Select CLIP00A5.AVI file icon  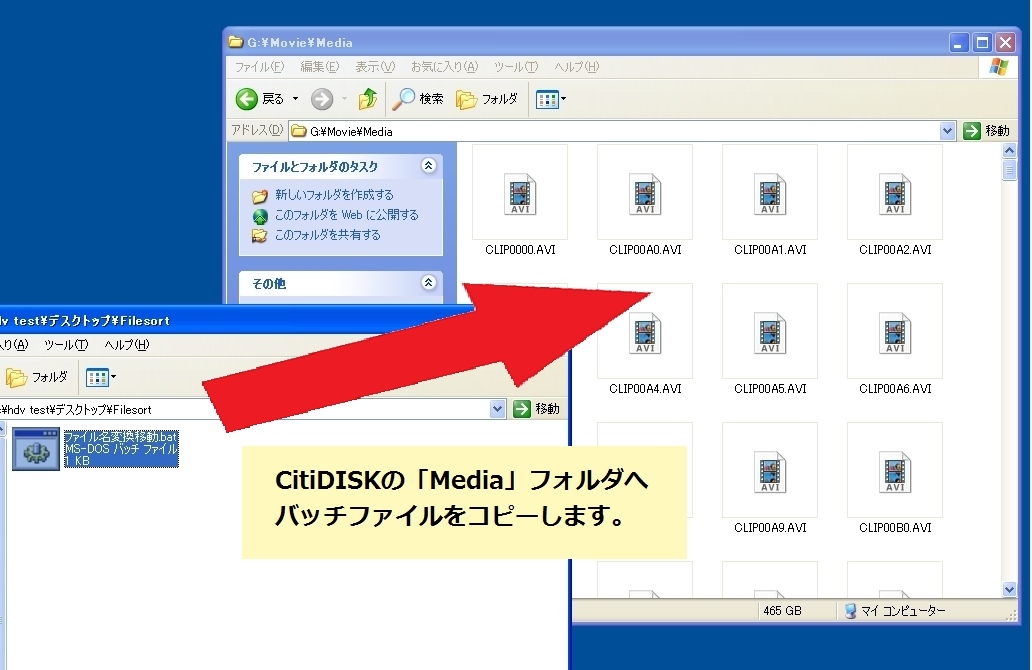[770, 332]
